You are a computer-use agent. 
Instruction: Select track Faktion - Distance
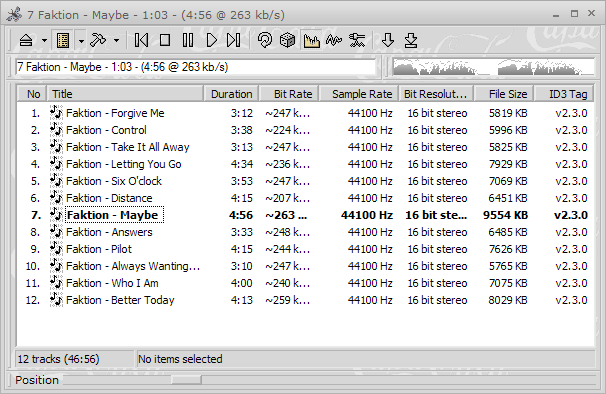click(109, 198)
